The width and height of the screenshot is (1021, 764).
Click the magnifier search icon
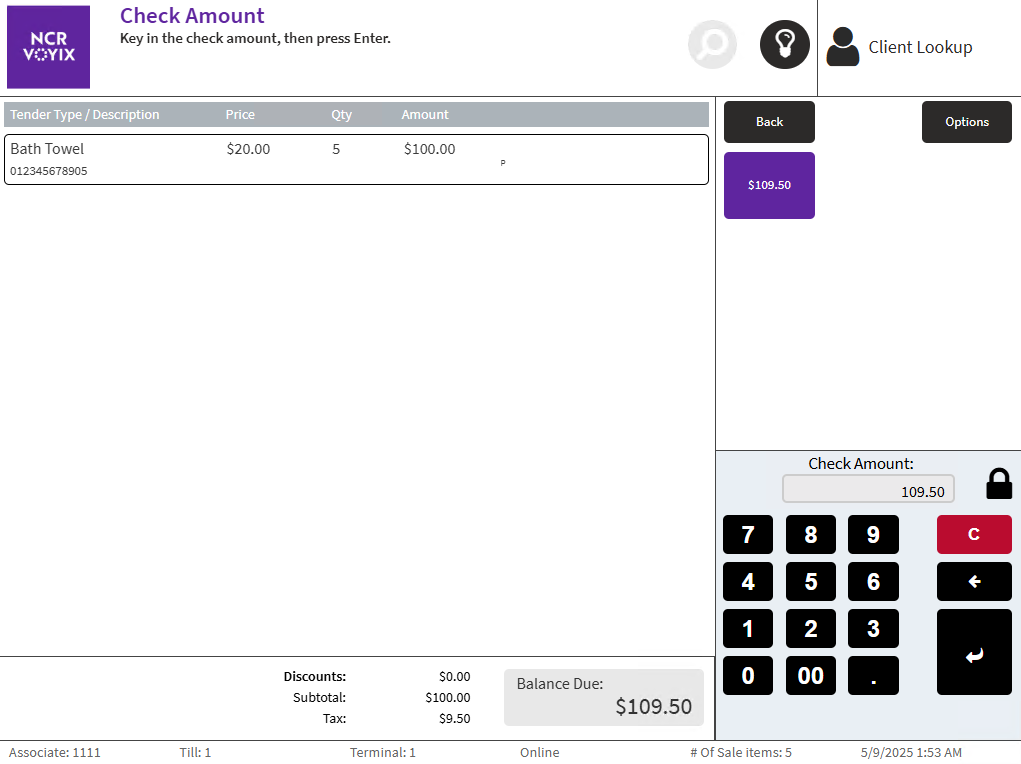(x=712, y=45)
